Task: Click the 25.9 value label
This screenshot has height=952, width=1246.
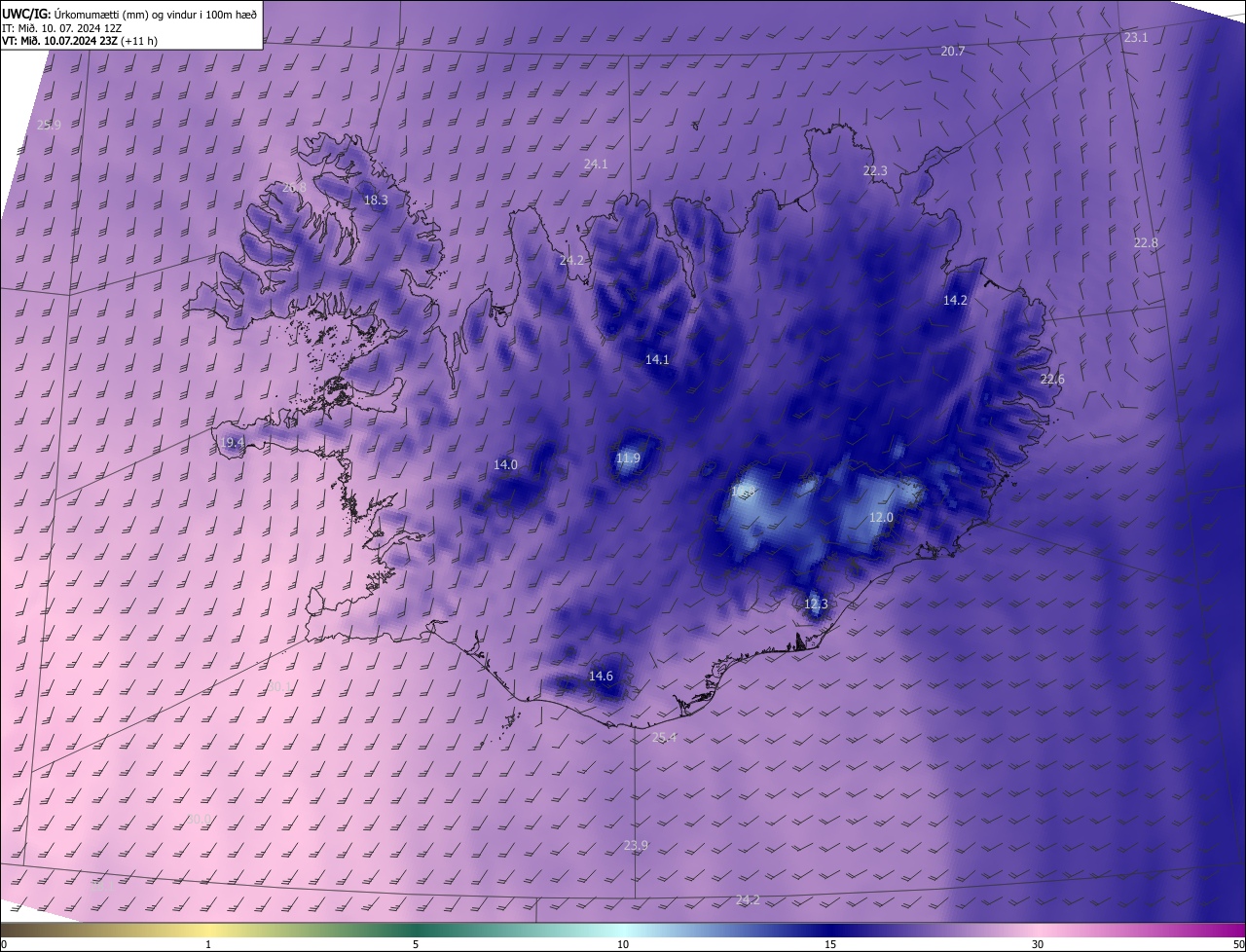Action: tap(49, 125)
